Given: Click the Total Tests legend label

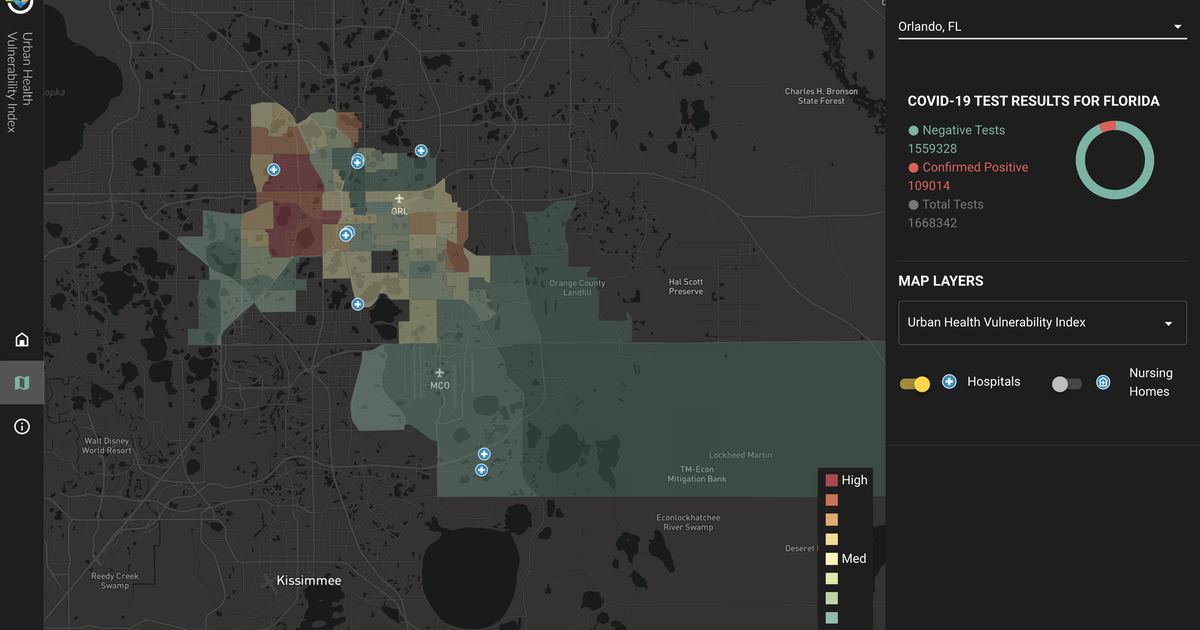Looking at the screenshot, I should tap(953, 204).
